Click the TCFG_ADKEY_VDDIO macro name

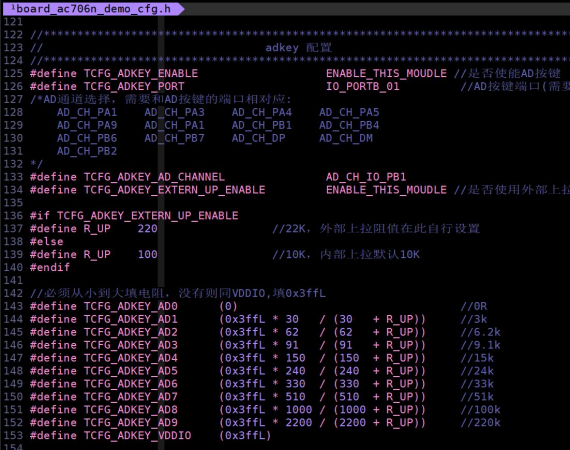(137, 436)
